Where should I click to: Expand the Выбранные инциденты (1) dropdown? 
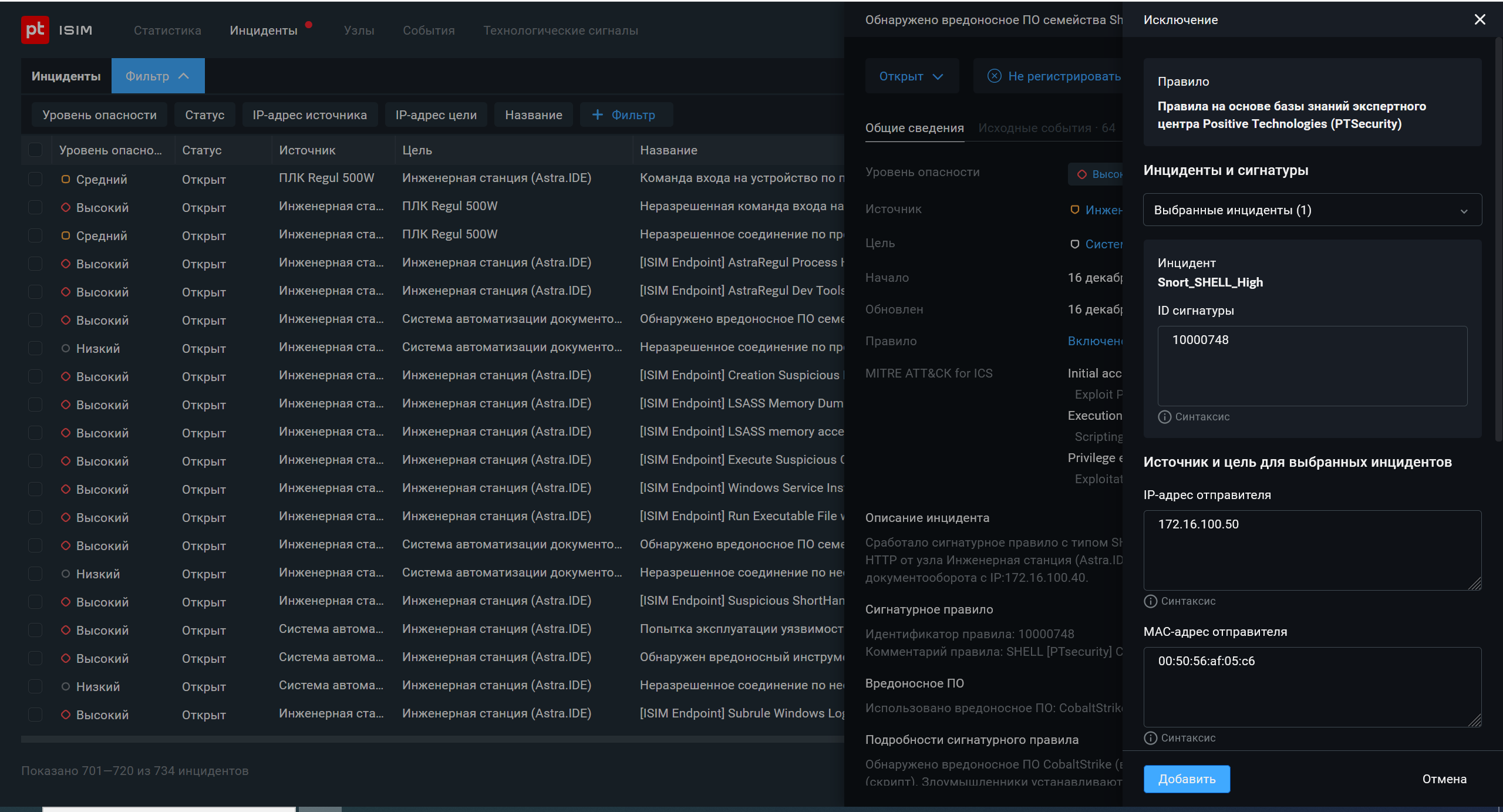click(1312, 210)
